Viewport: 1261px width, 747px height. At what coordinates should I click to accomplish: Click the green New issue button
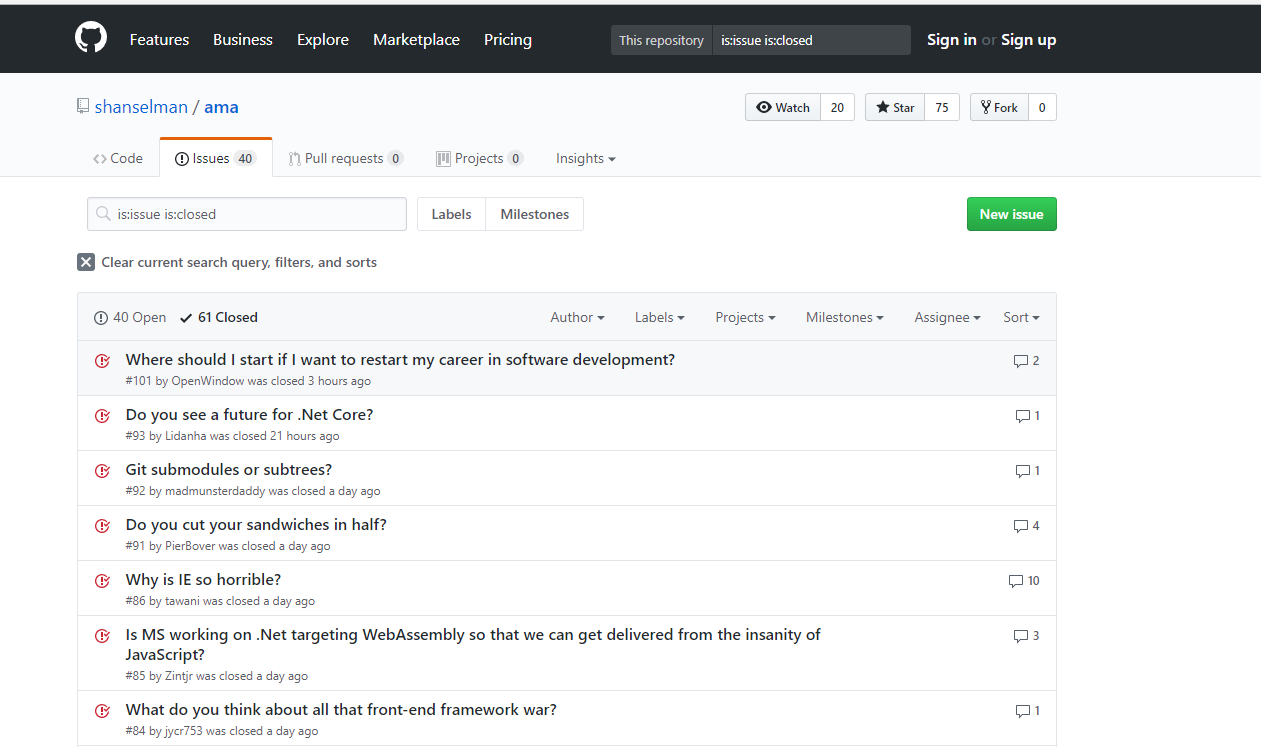pyautogui.click(x=1011, y=214)
